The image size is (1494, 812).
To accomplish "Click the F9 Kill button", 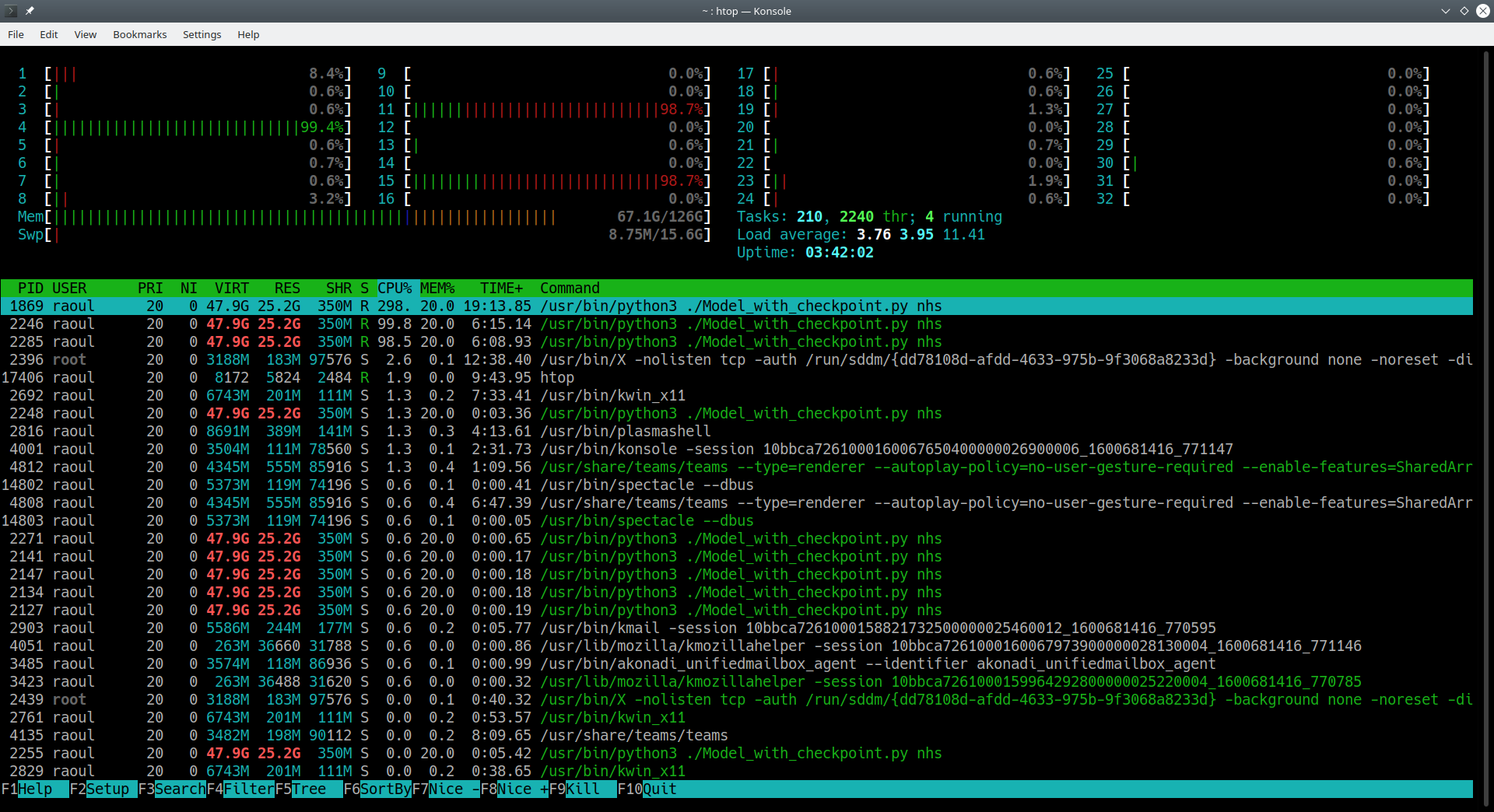I will [x=583, y=789].
